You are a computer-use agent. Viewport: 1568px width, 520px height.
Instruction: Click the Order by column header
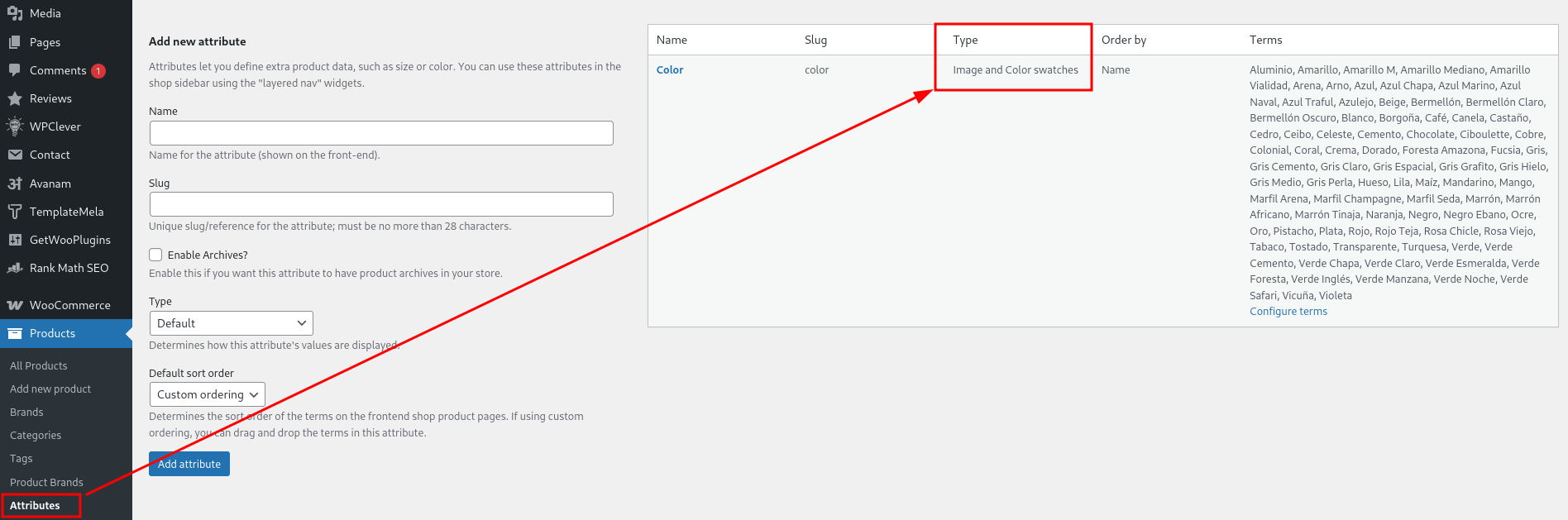coord(1124,40)
